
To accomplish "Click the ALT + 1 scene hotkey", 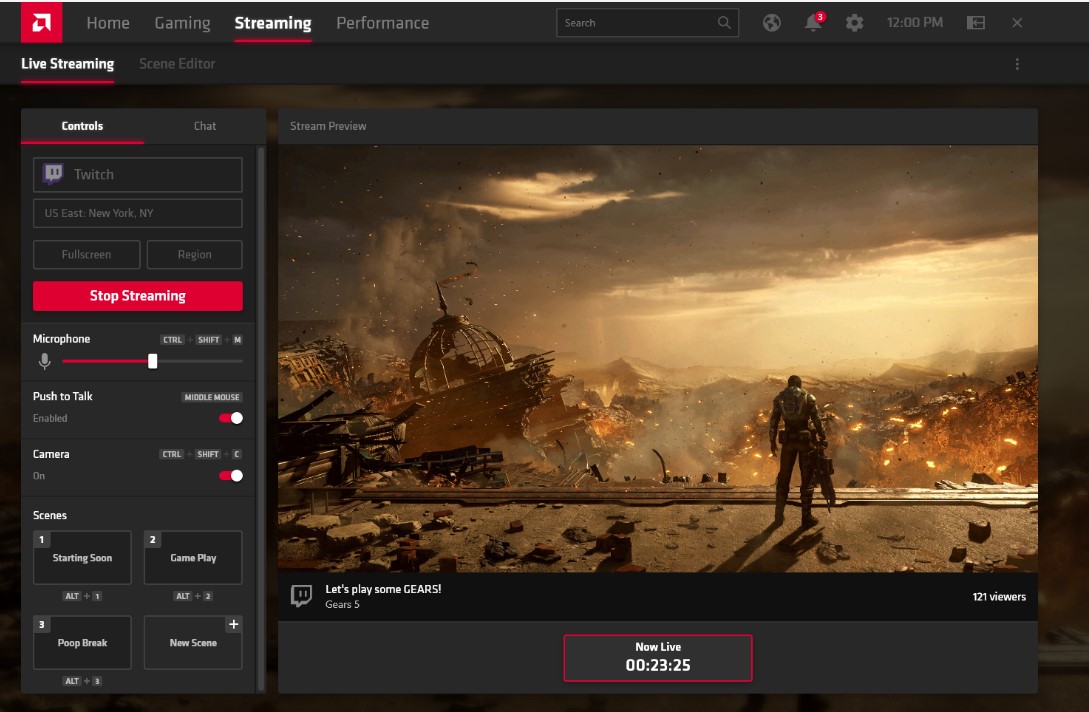I will coord(82,596).
